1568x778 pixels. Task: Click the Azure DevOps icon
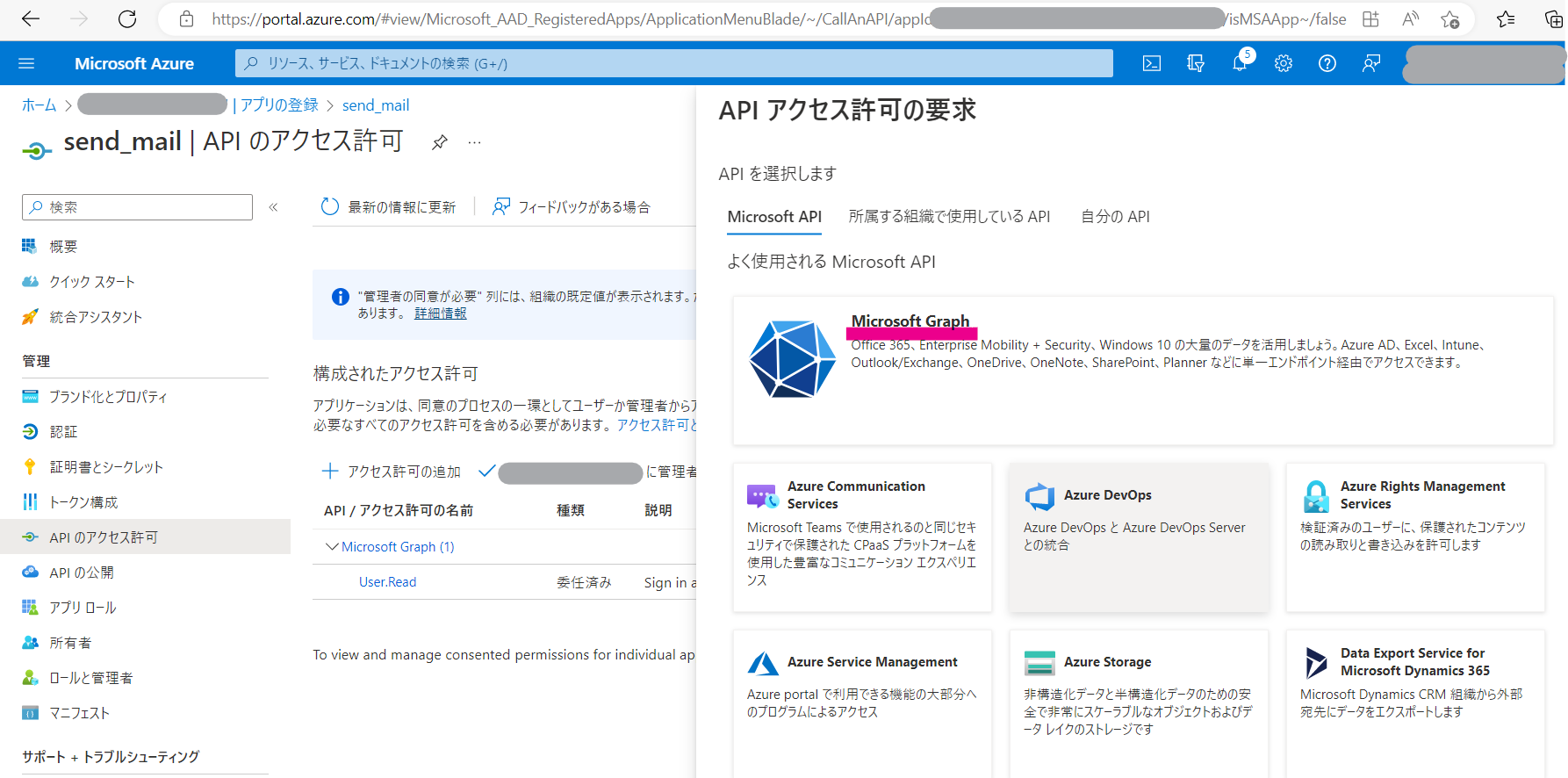(1039, 496)
